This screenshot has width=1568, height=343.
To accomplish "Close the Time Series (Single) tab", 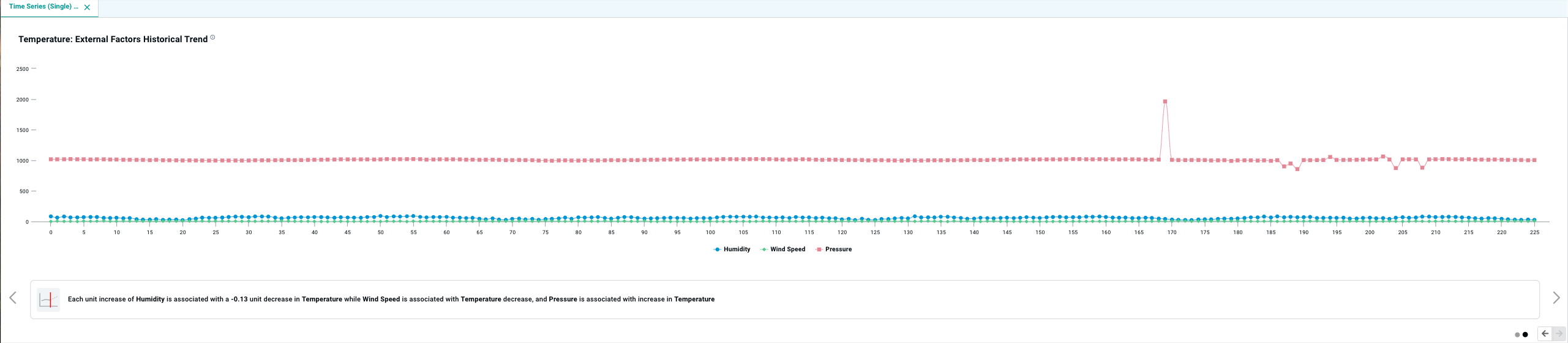I will 87,7.
